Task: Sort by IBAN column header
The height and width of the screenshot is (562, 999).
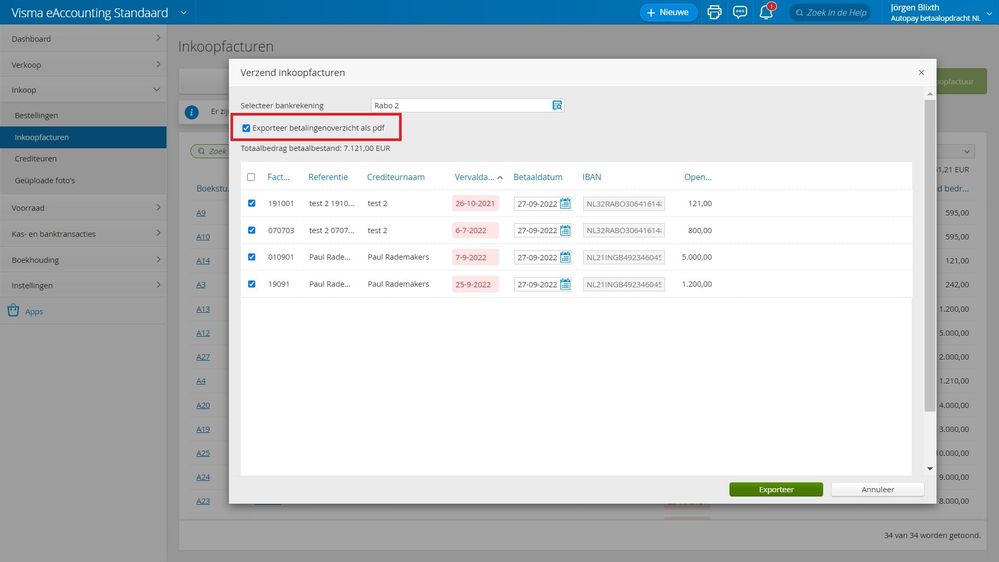Action: [591, 177]
